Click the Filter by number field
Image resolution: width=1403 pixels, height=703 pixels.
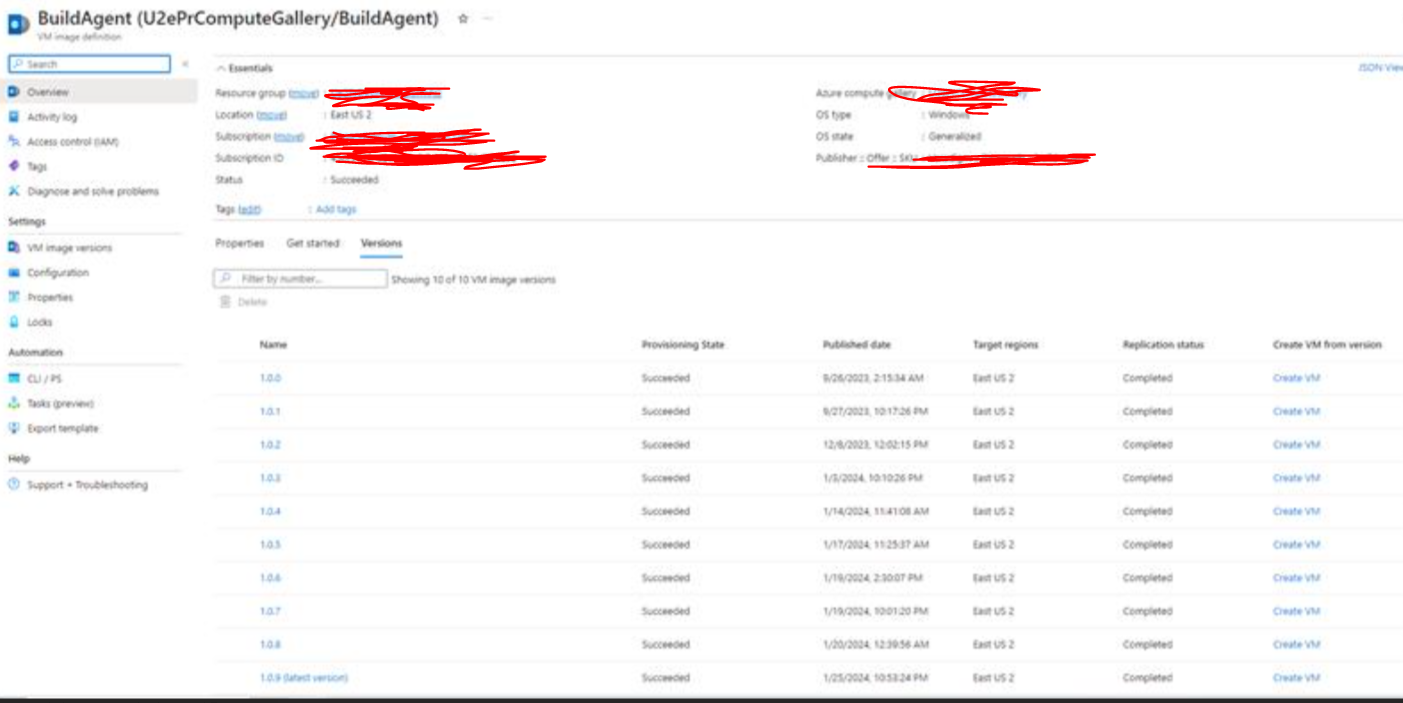point(300,279)
